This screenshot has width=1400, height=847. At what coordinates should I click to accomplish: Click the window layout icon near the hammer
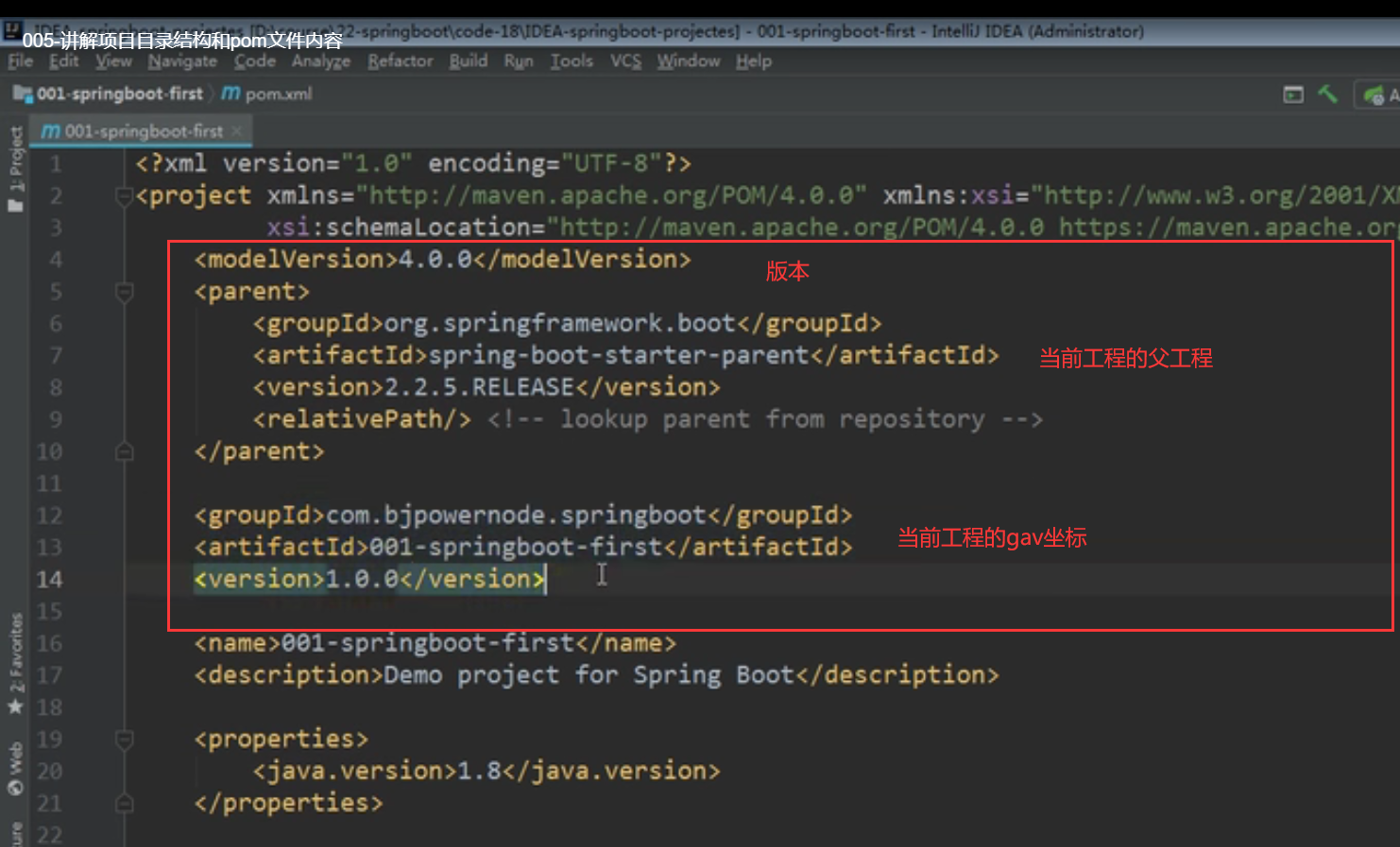[1293, 93]
